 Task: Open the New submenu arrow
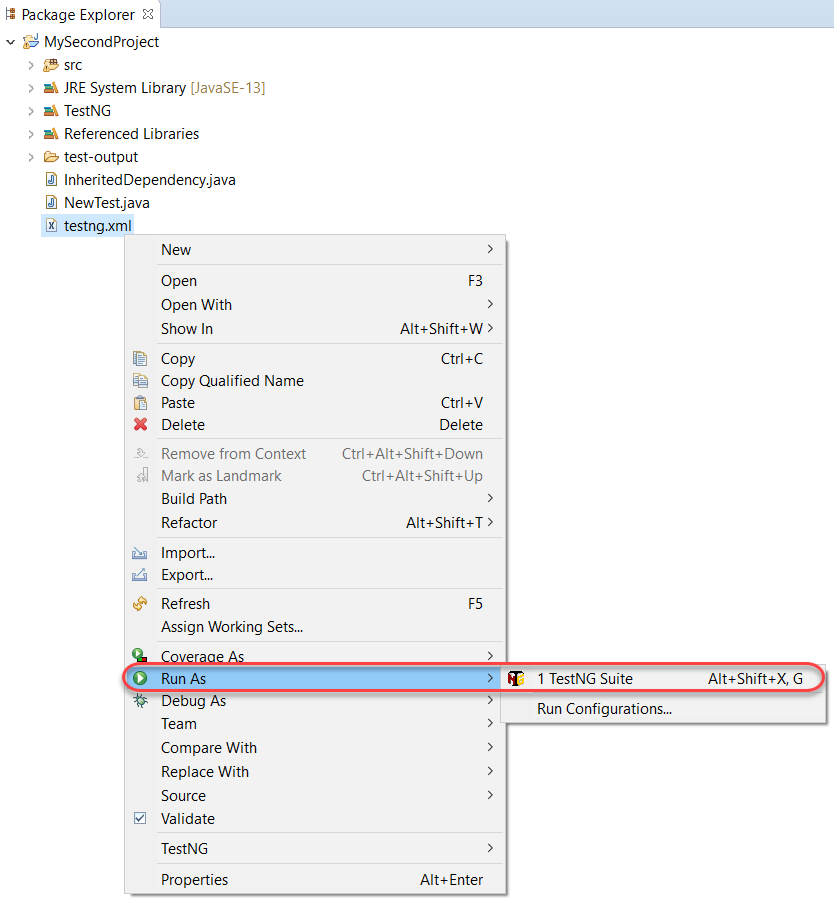click(x=490, y=249)
